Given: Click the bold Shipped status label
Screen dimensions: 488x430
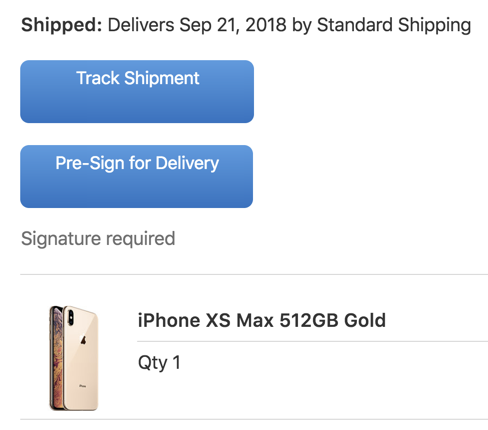Looking at the screenshot, I should [61, 25].
